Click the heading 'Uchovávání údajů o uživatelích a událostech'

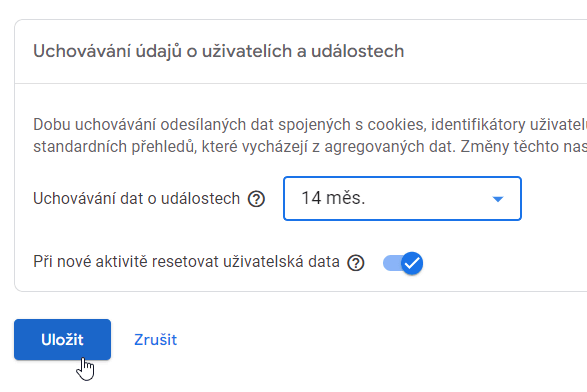tap(219, 51)
